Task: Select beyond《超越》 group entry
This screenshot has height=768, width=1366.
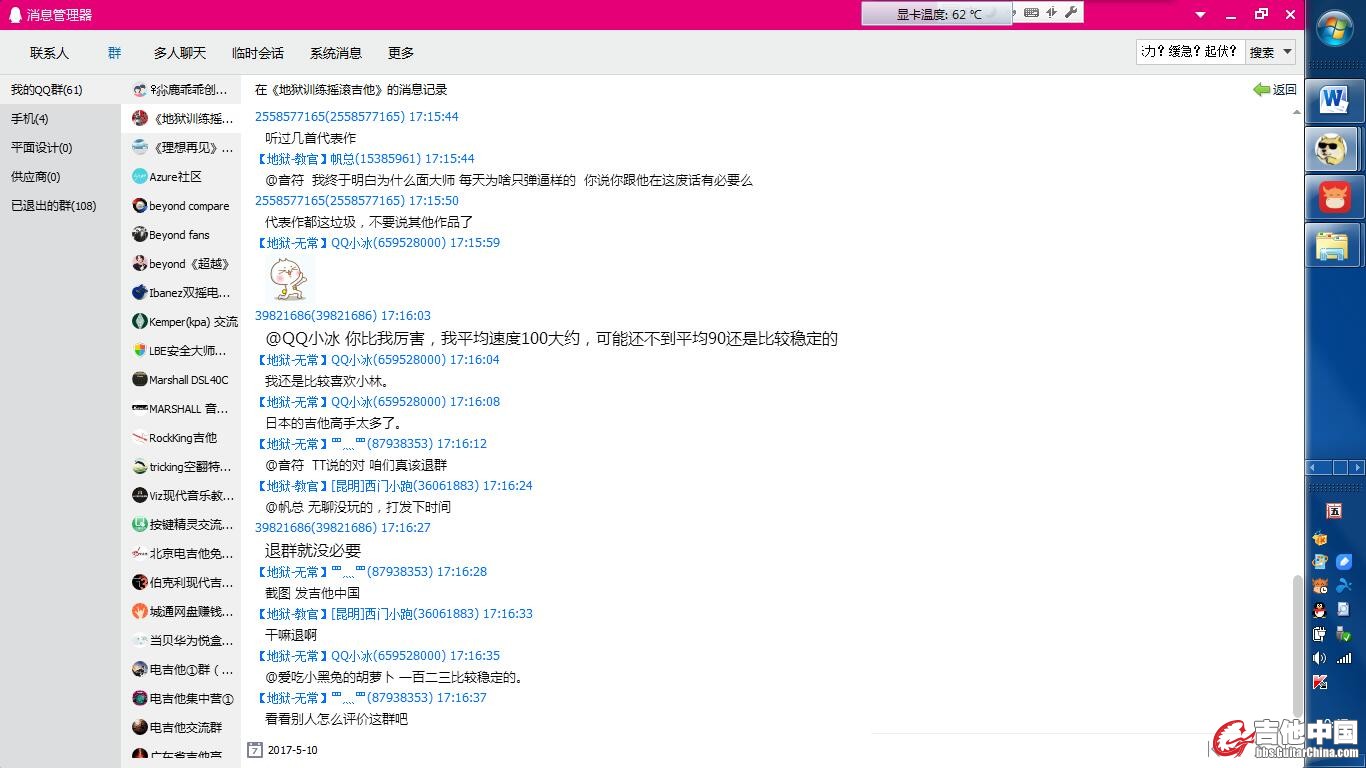Action: (181, 263)
